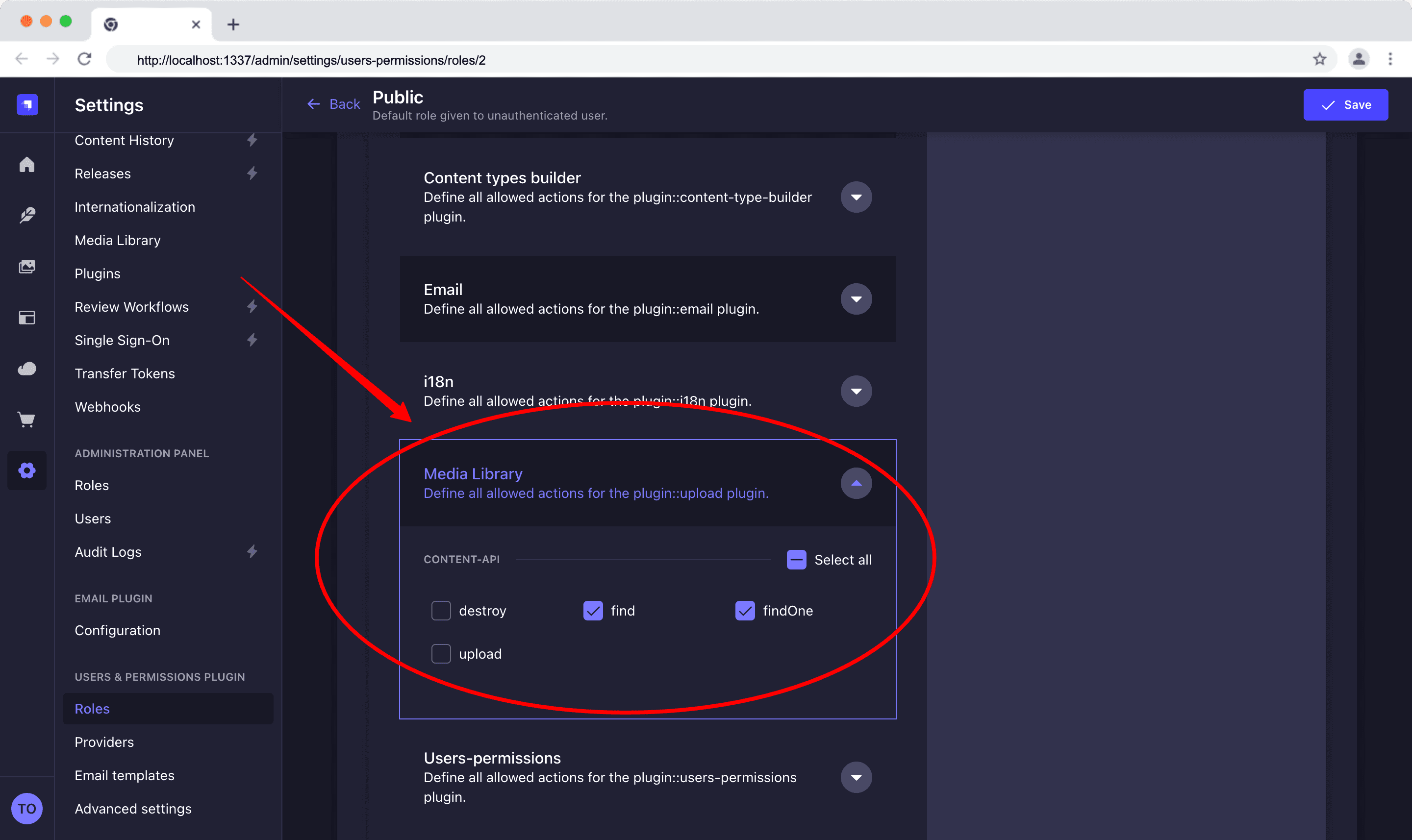Open Audit Logs settings

click(108, 552)
